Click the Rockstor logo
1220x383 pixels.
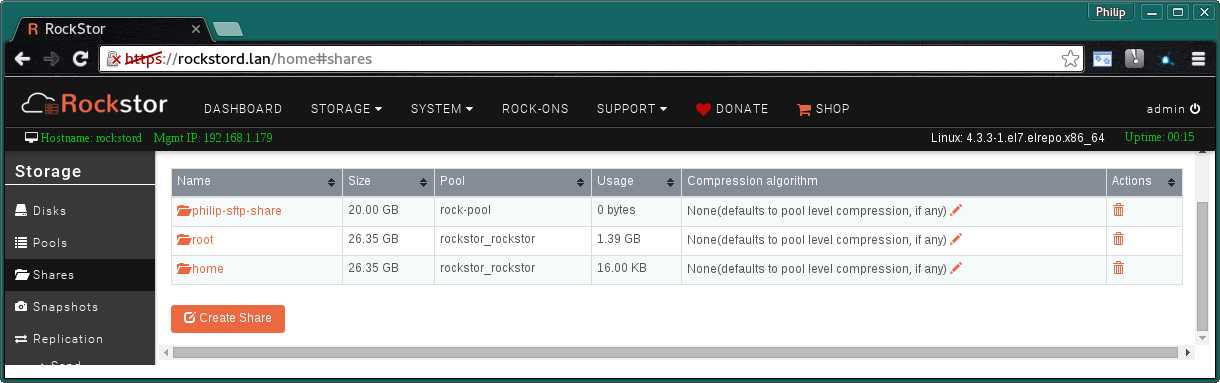click(94, 104)
